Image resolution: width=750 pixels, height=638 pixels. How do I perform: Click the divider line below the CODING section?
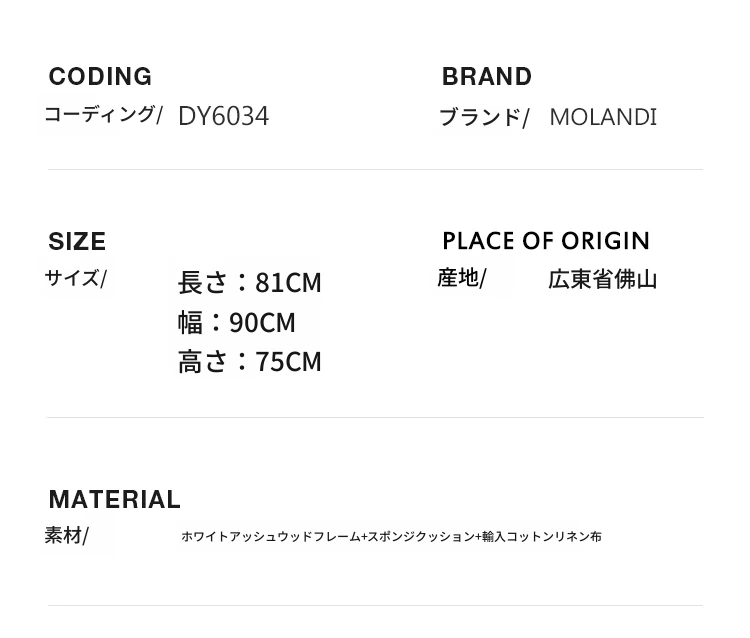coord(375,169)
